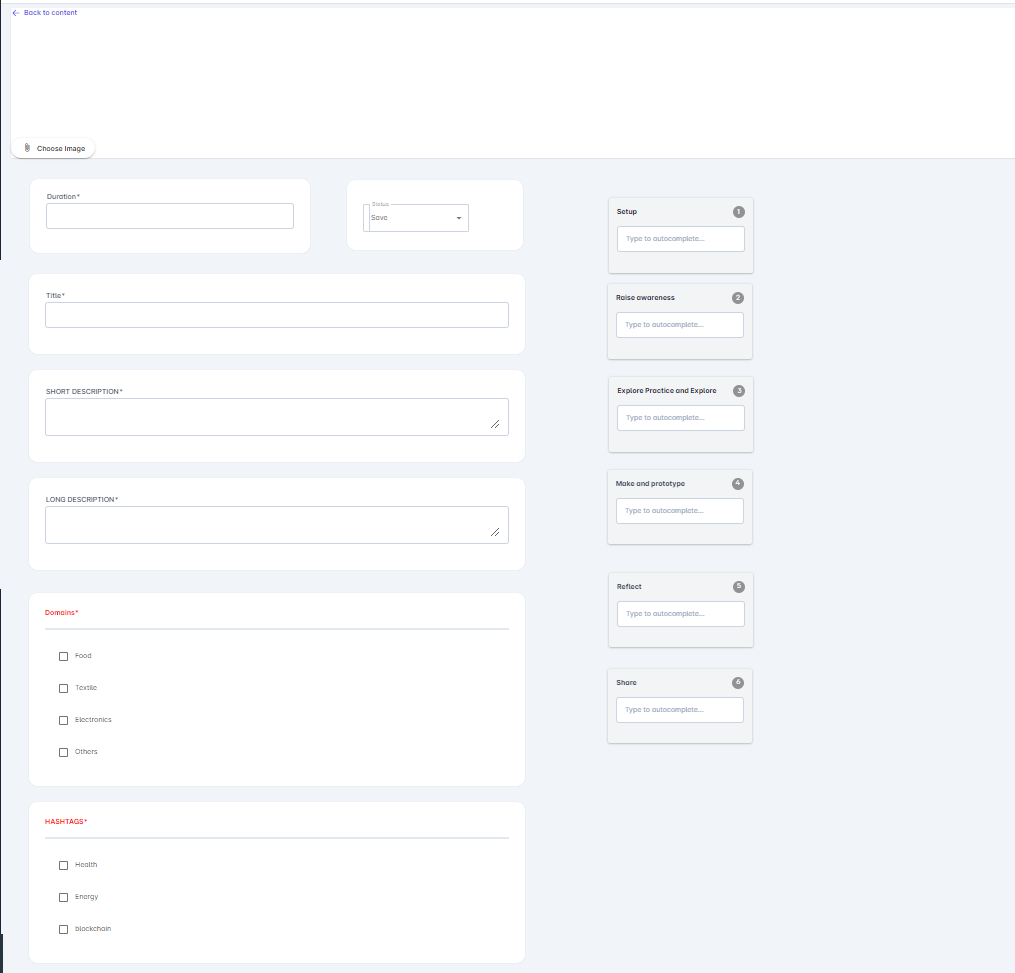Click step 4 badge on Make and prototype
Viewport: 1015px width, 973px height.
pos(737,484)
